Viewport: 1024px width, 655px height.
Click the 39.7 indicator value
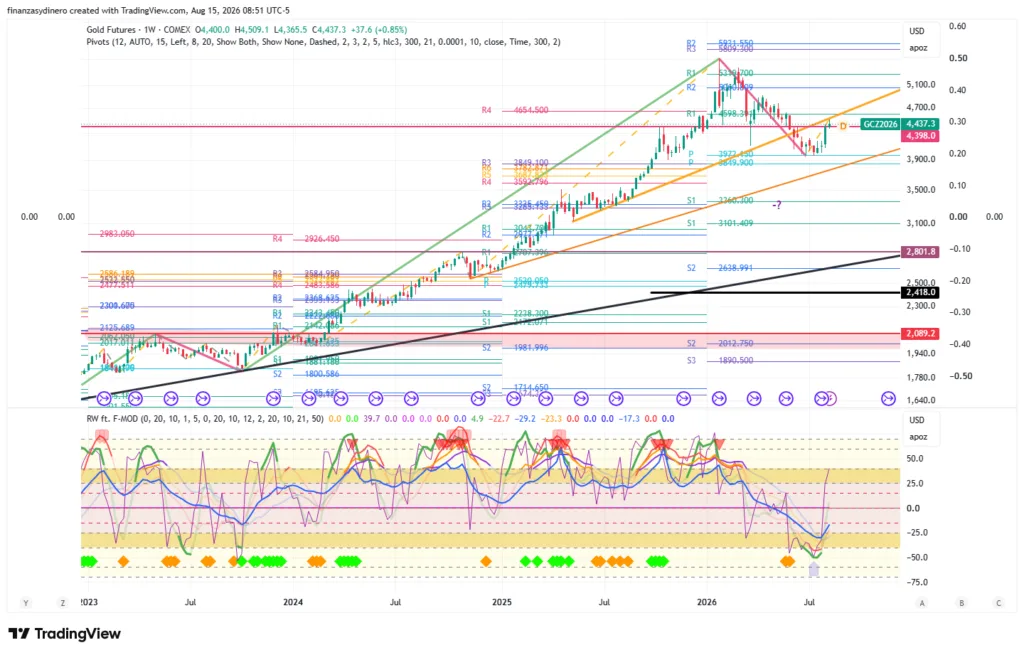tap(370, 419)
